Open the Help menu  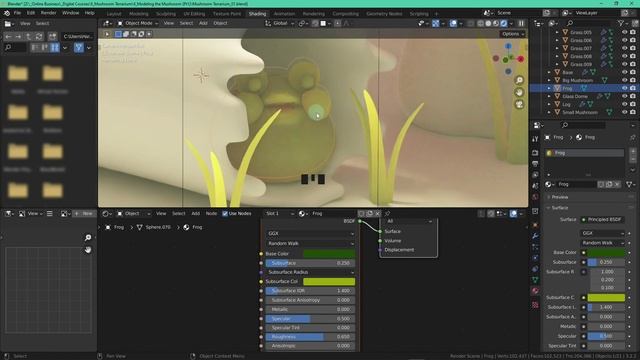tap(89, 13)
